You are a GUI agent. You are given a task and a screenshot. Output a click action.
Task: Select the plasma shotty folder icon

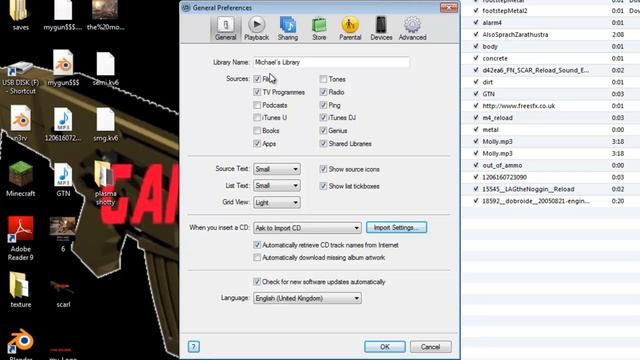105,183
